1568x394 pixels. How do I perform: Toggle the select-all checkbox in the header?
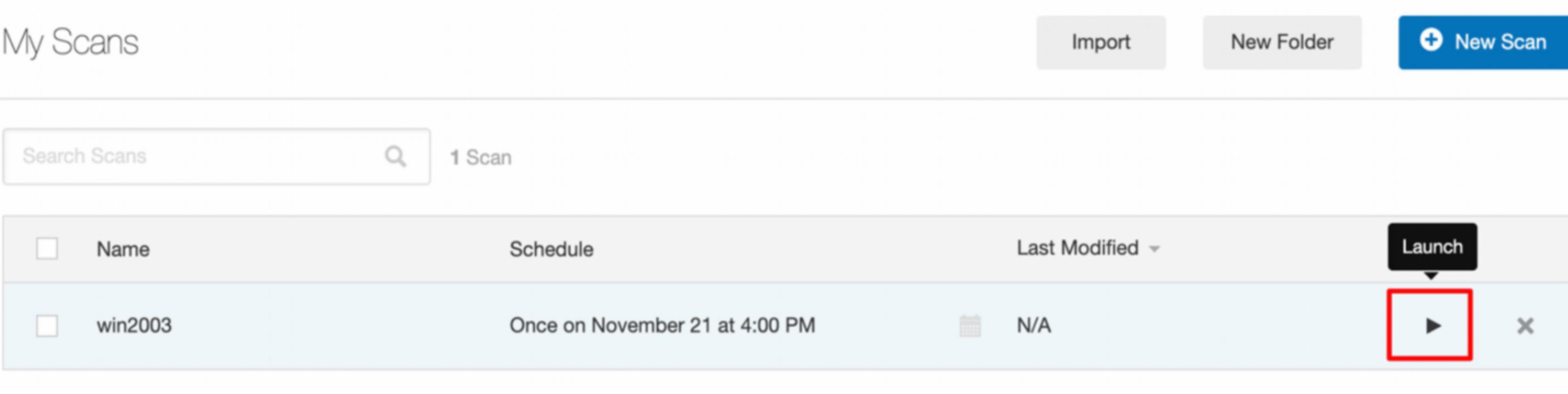point(47,249)
